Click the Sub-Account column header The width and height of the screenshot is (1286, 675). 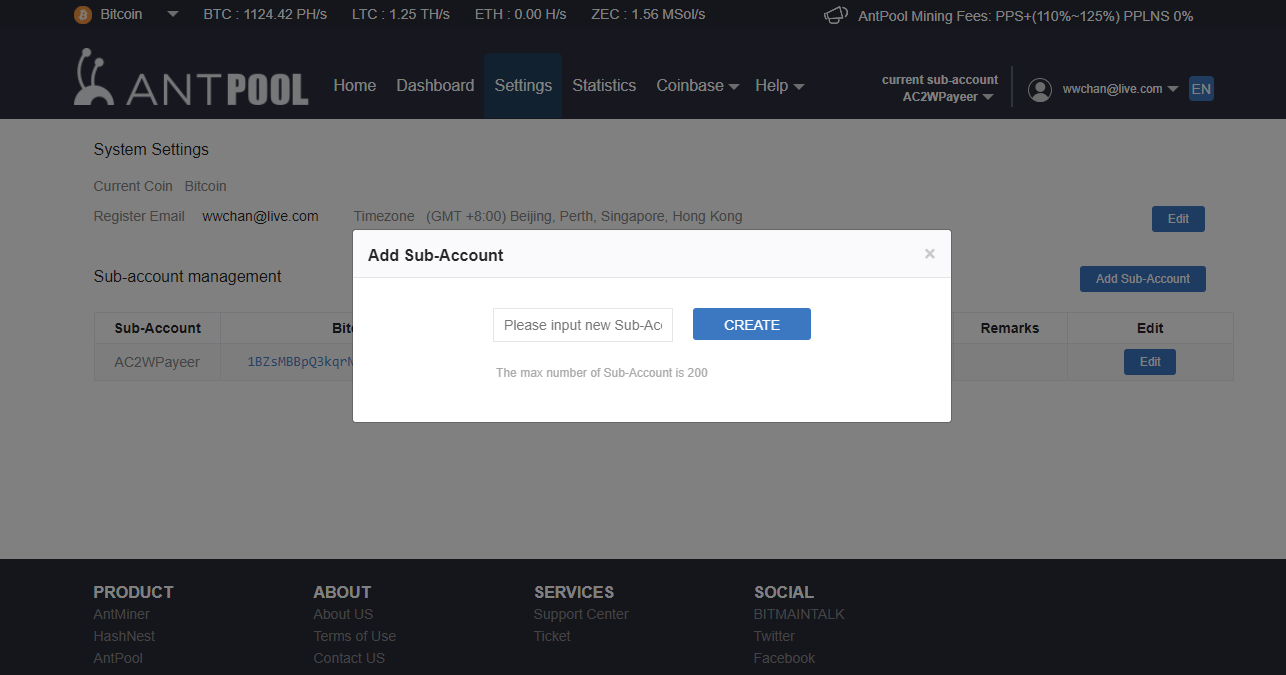click(157, 328)
